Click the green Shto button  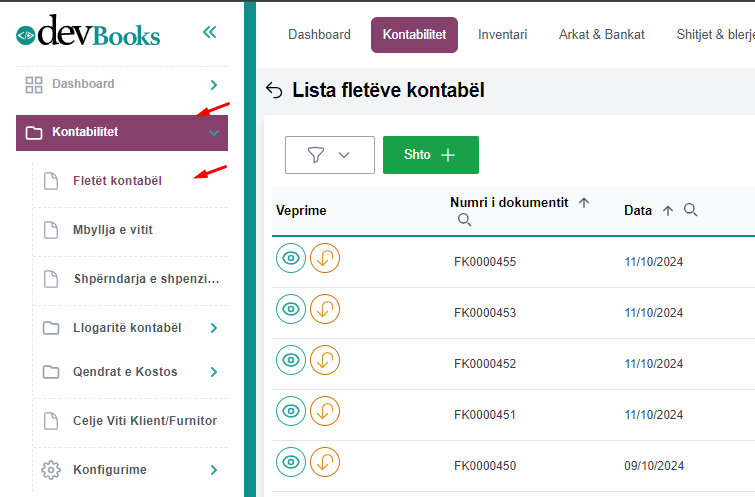coord(430,155)
